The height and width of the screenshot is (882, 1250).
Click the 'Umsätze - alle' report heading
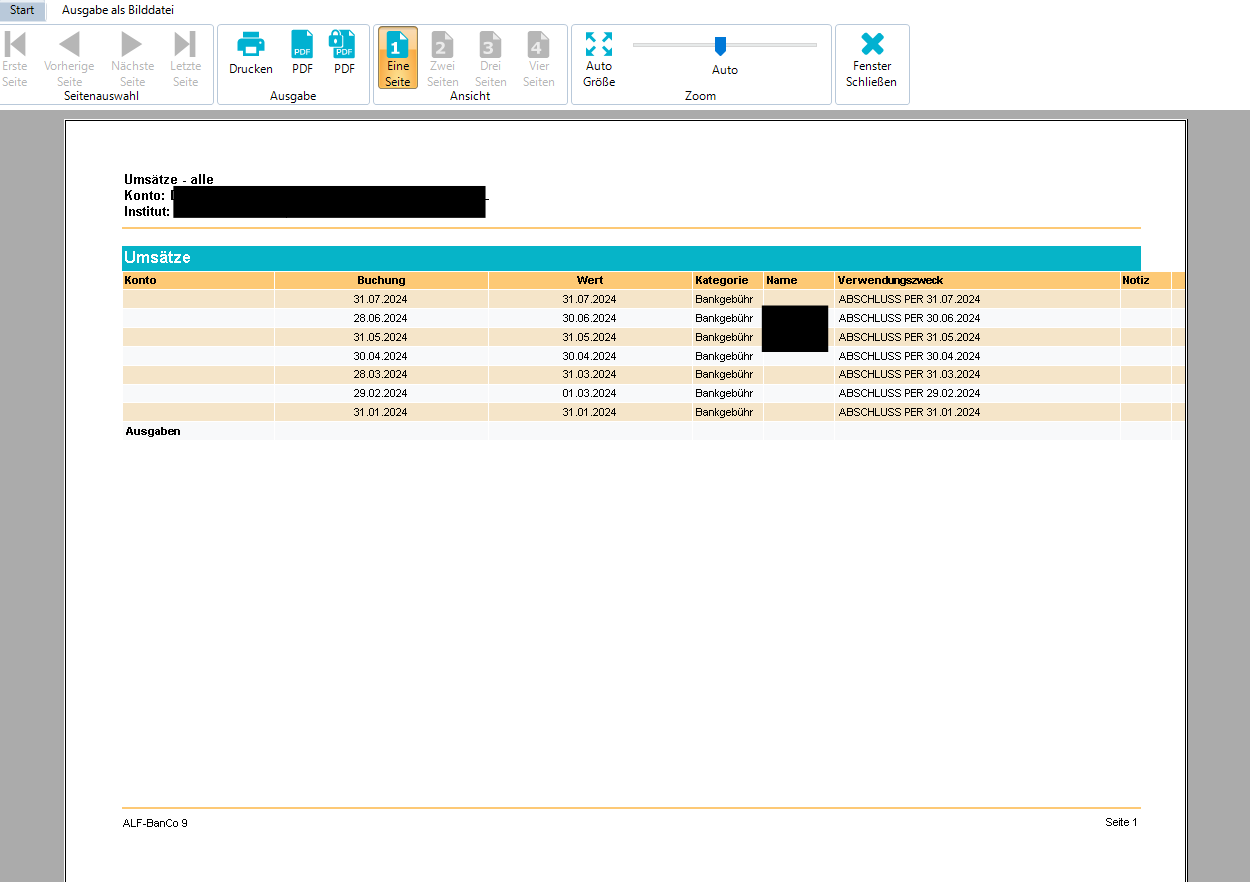(169, 180)
